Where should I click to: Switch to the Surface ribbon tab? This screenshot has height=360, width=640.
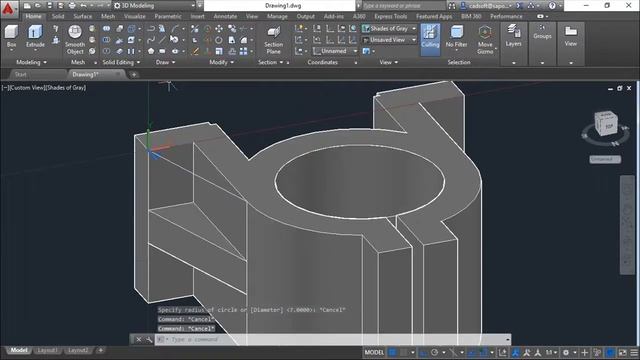click(x=82, y=16)
